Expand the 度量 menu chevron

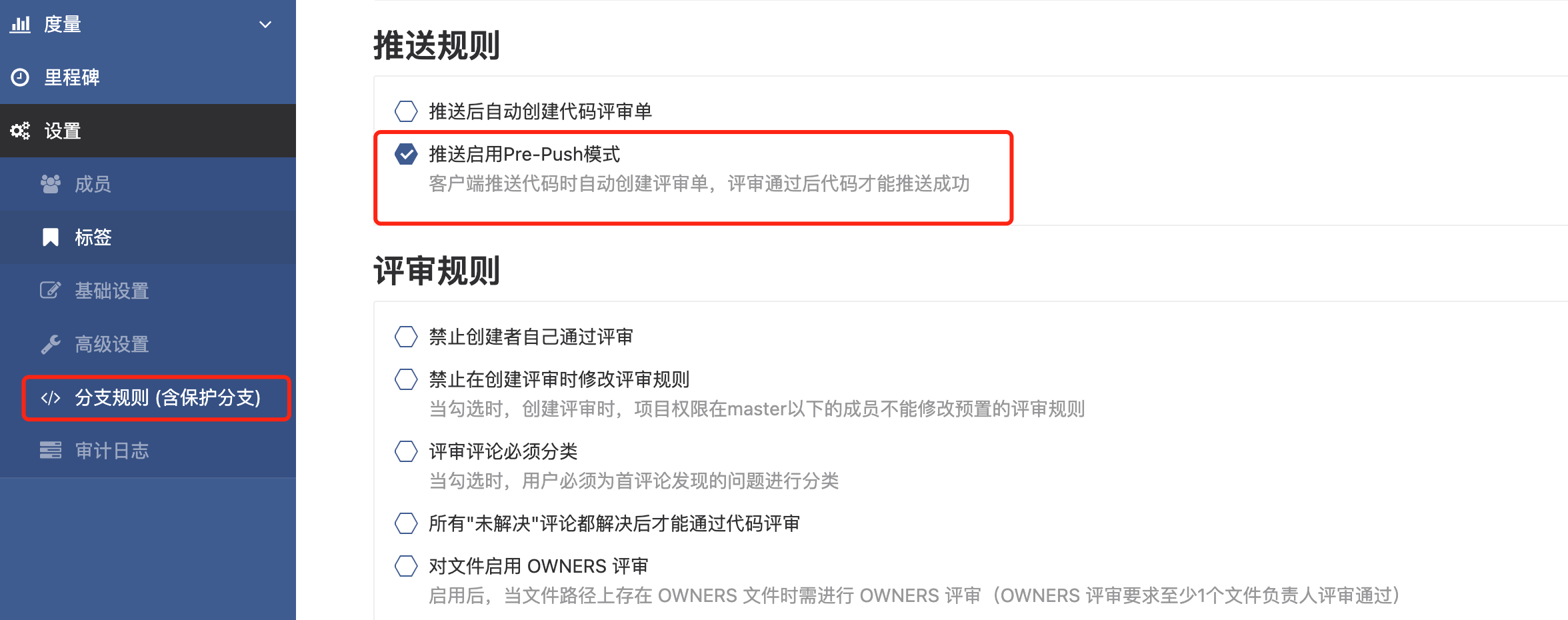[265, 25]
